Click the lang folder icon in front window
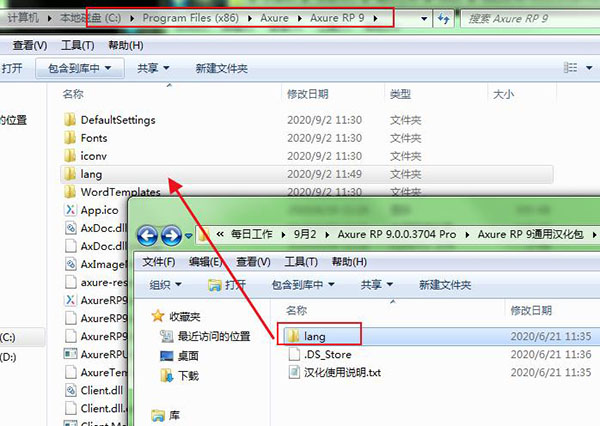Viewport: 600px width, 426px height. click(x=293, y=336)
